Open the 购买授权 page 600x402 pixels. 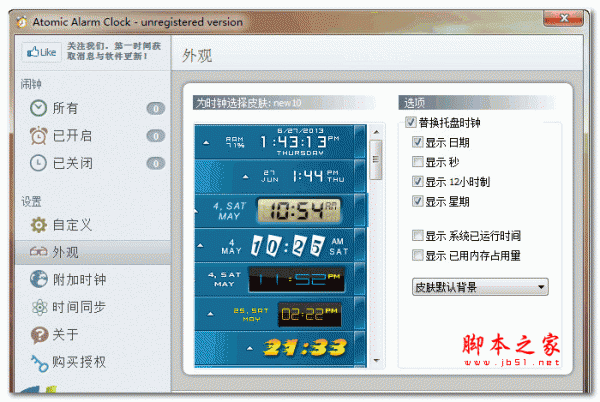pyautogui.click(x=93, y=363)
